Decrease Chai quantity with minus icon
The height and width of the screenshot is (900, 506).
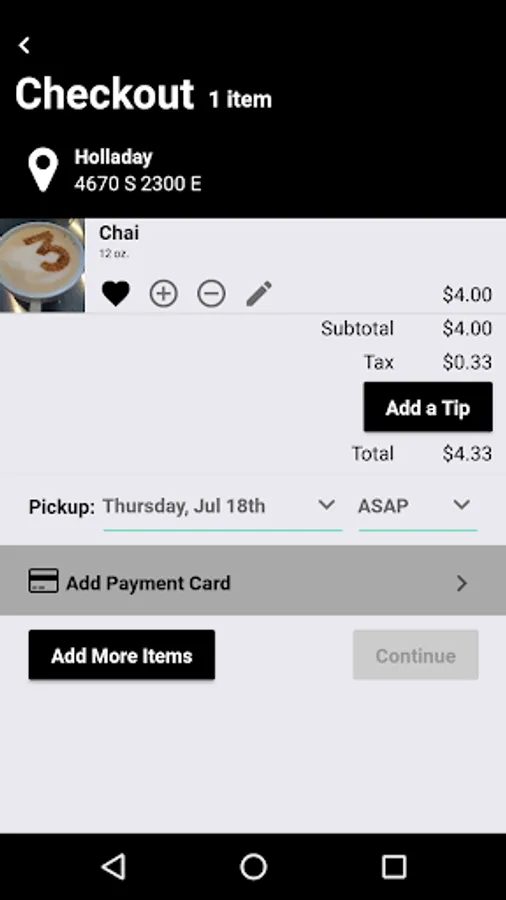[x=211, y=294]
